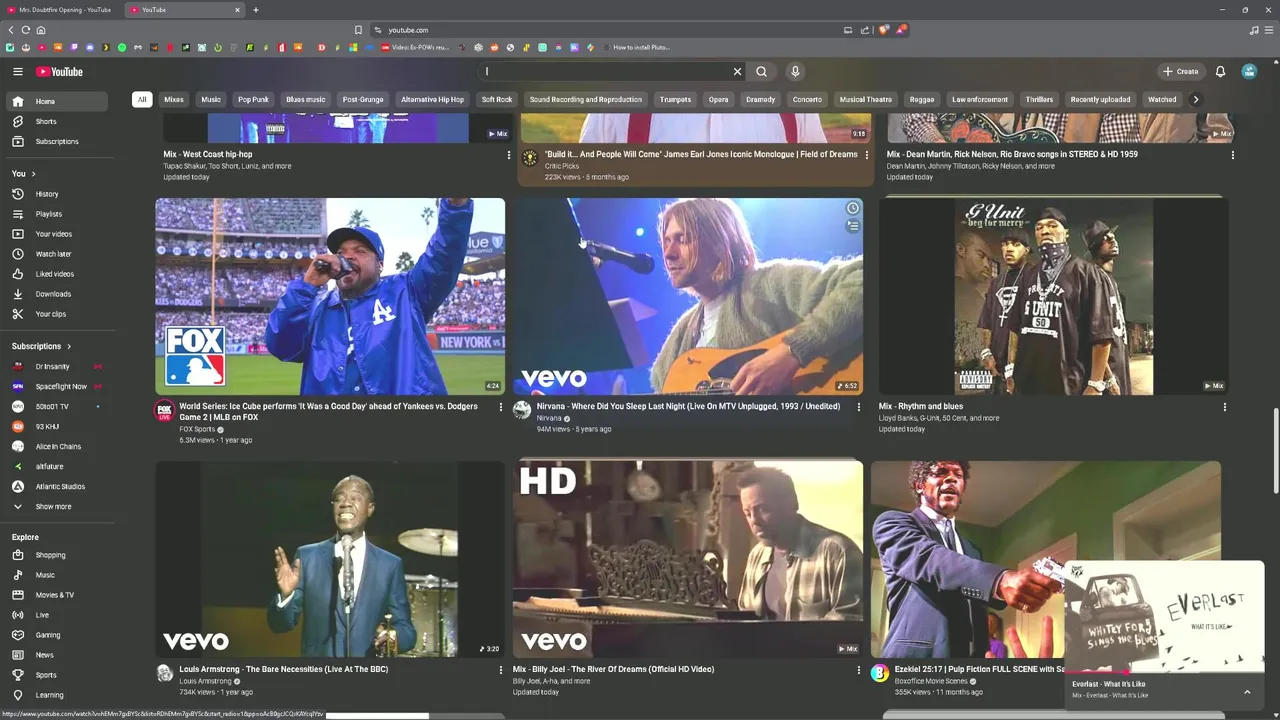Open the account avatar menu
The width and height of the screenshot is (1280, 720).
[1249, 72]
